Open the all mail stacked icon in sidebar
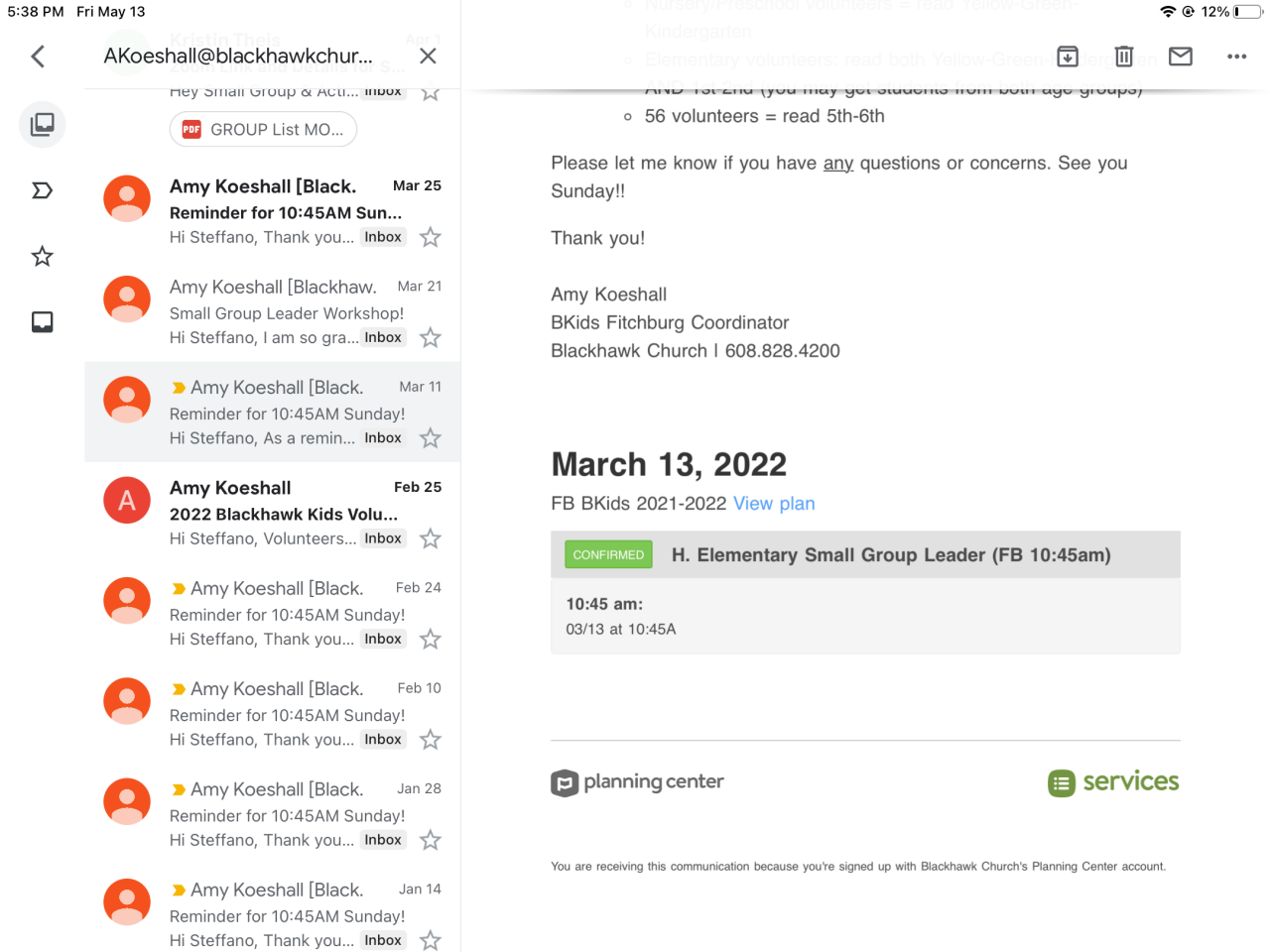 click(43, 125)
